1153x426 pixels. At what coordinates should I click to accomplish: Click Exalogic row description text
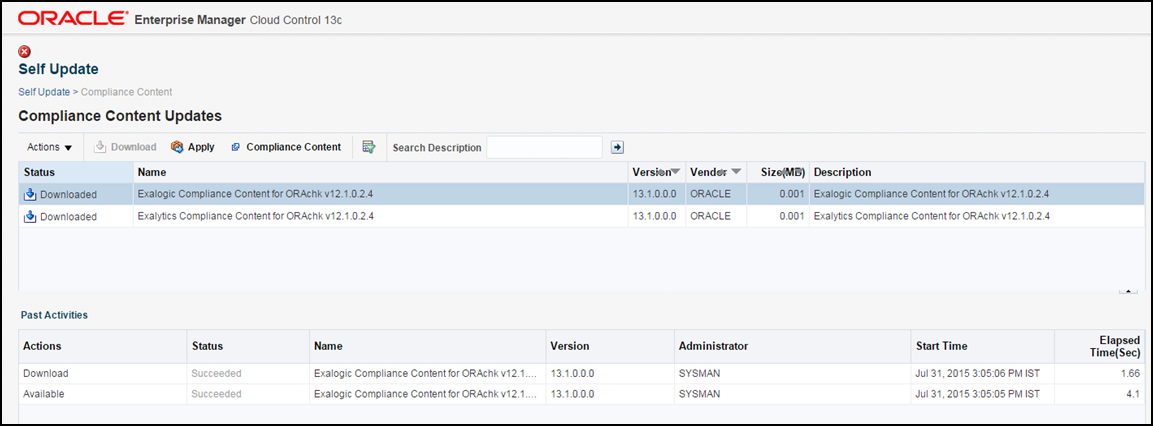click(x=931, y=194)
